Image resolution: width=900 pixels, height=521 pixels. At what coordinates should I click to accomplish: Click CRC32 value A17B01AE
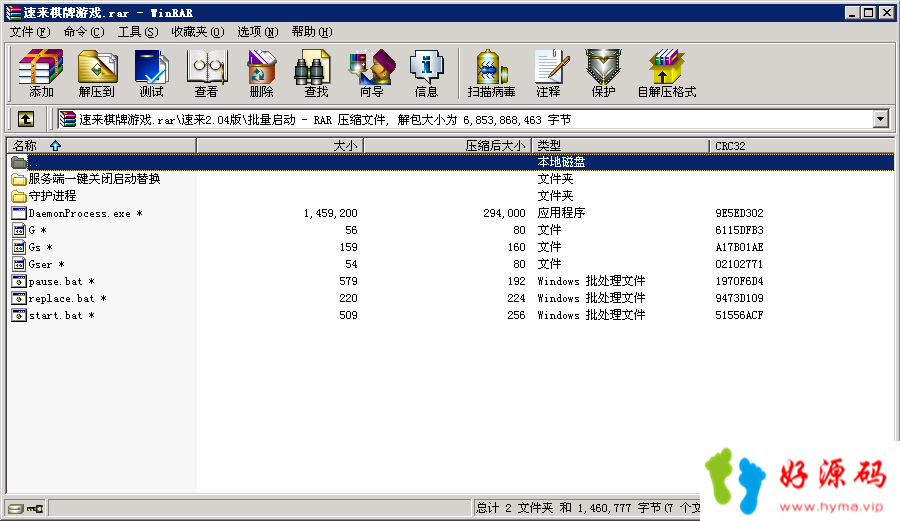pos(739,247)
